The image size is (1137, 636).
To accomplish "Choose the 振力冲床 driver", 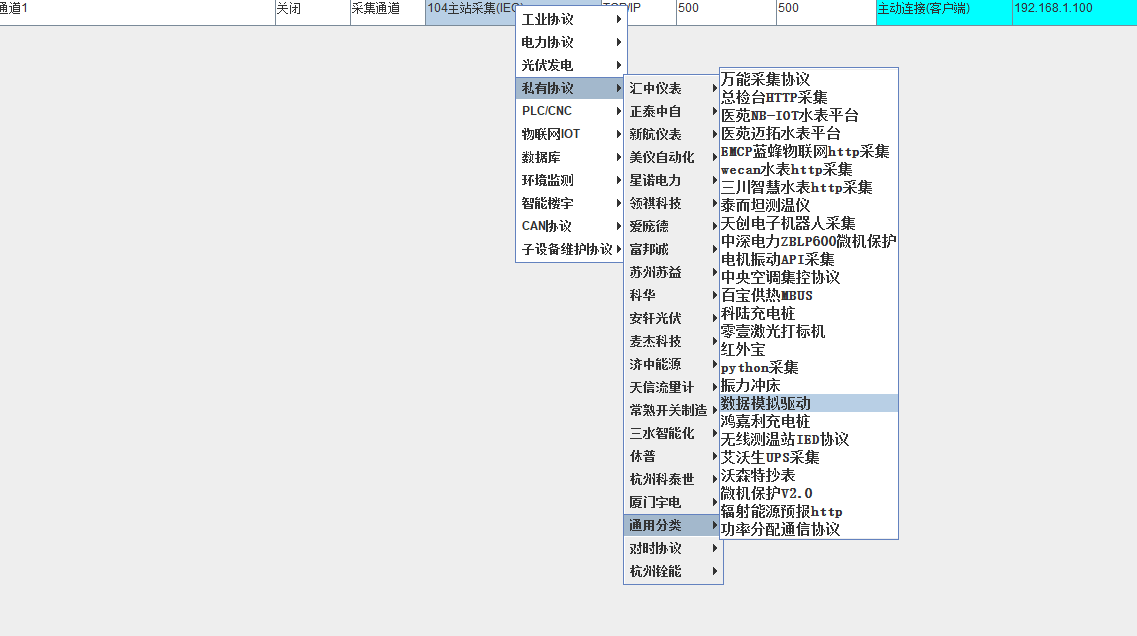I will 809,385.
